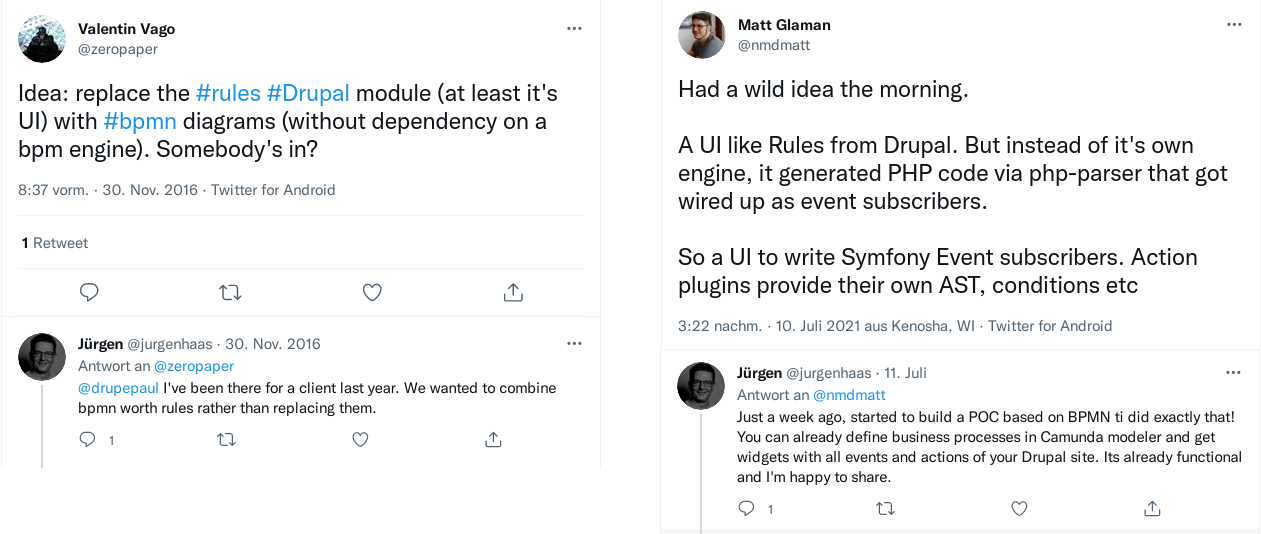Share Jürgen's reply to @nmdmatt
Image resolution: width=1261 pixels, height=534 pixels.
[x=1152, y=508]
